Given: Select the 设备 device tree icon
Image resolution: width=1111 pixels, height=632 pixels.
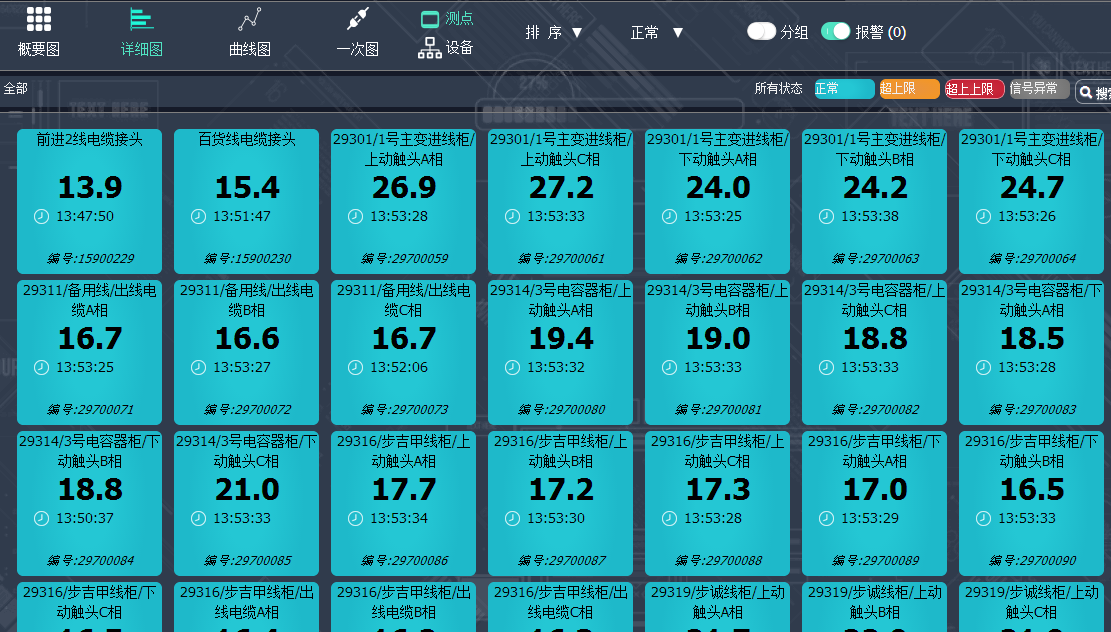Looking at the screenshot, I should 429,47.
